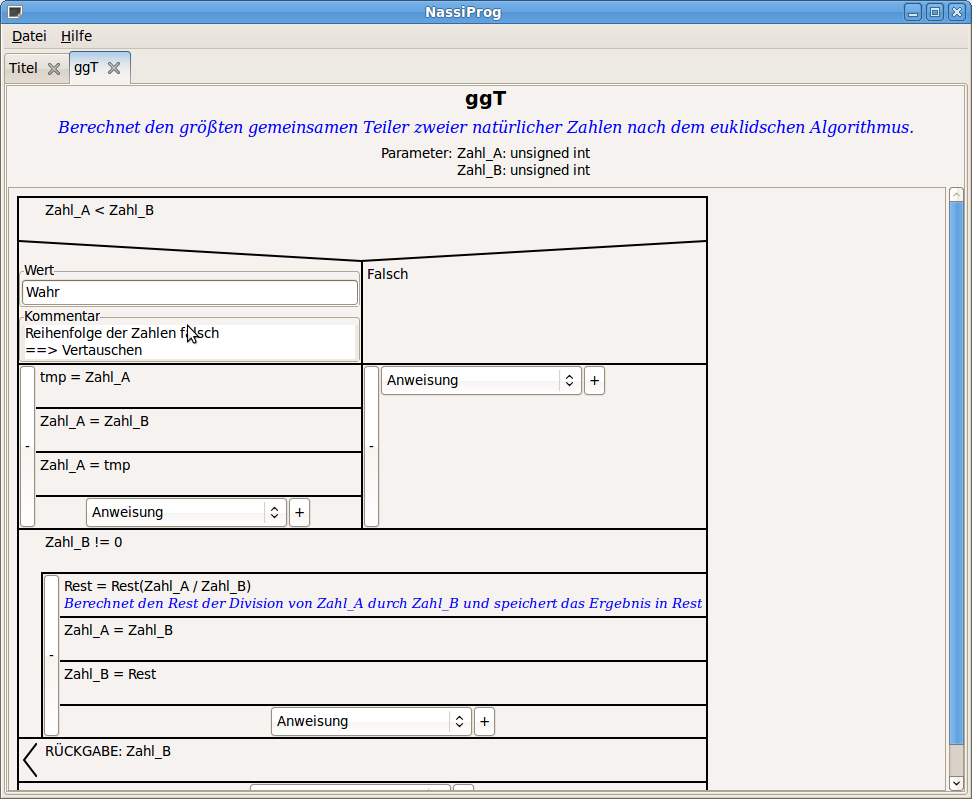The height and width of the screenshot is (799, 972).
Task: Close the NassiProg window
Action: pyautogui.click(x=957, y=12)
